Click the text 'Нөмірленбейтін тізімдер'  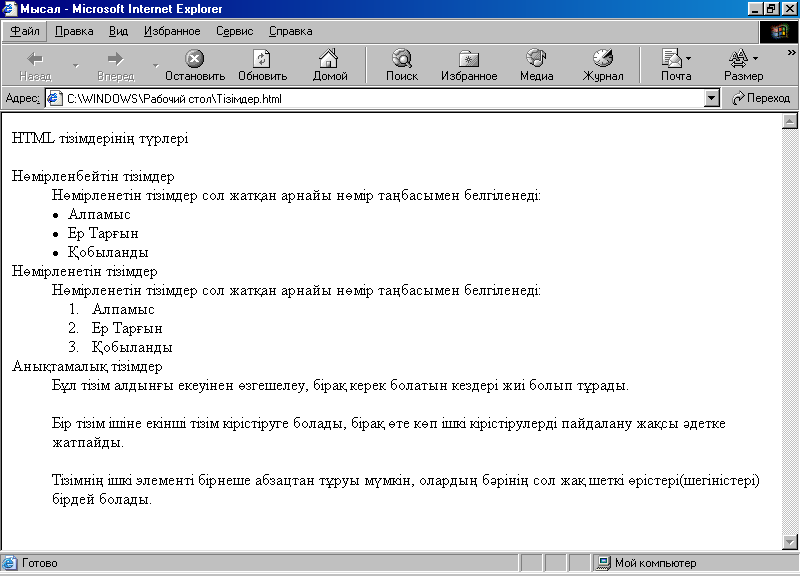[93, 177]
